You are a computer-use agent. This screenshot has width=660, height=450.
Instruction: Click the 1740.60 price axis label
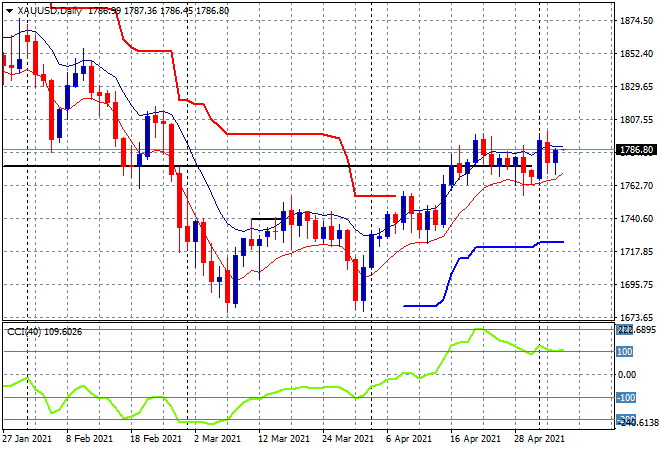pyautogui.click(x=637, y=218)
